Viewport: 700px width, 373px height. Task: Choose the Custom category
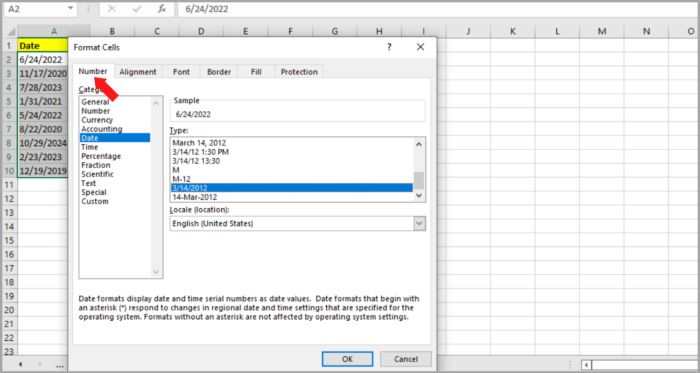(x=95, y=201)
